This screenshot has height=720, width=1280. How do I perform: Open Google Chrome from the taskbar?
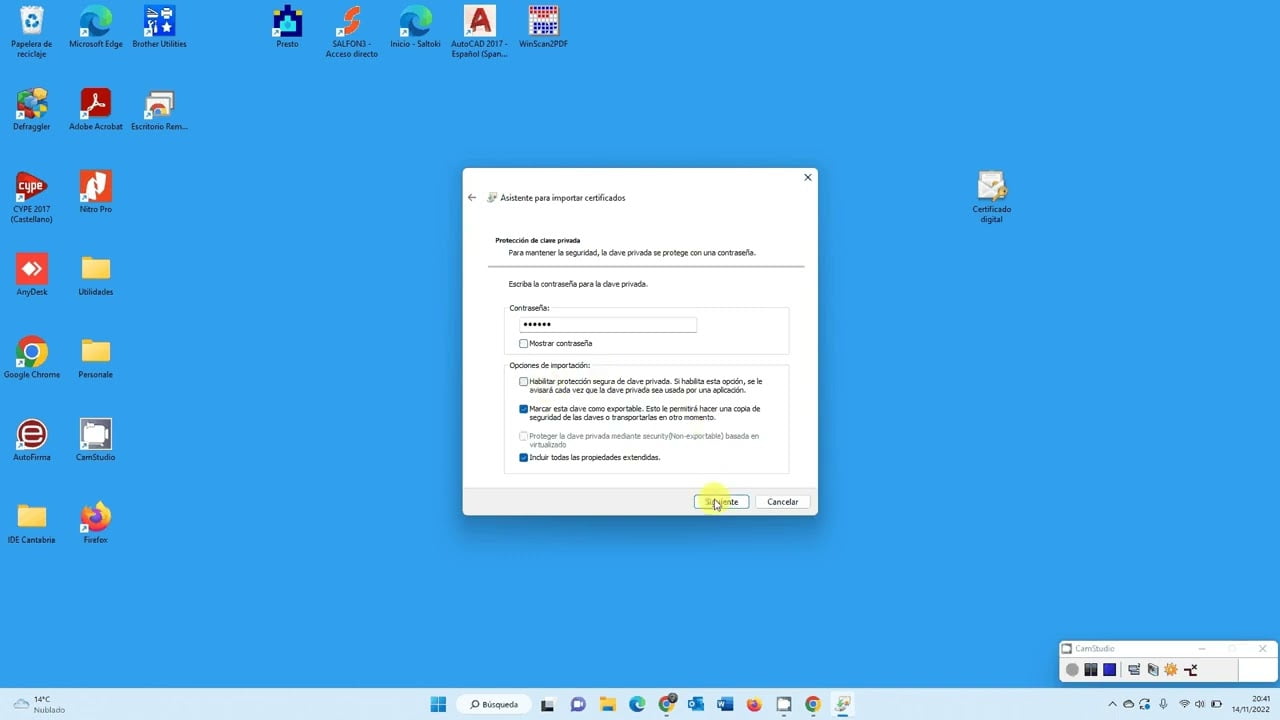(x=667, y=704)
